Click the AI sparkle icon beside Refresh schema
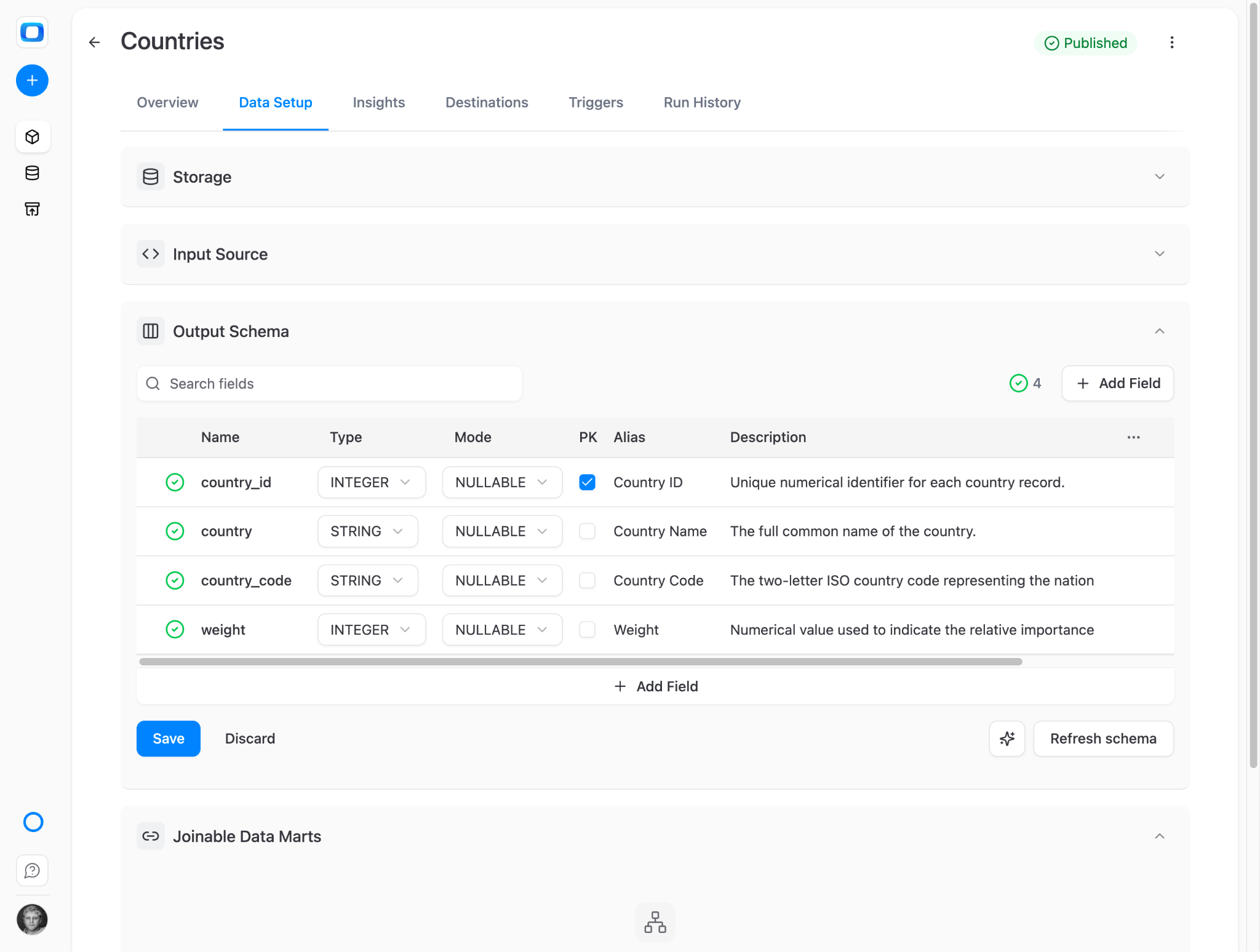 pos(1007,739)
